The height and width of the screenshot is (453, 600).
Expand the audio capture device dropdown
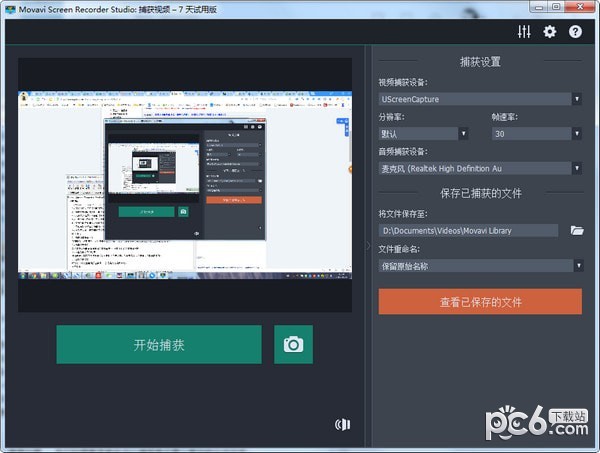coord(576,169)
